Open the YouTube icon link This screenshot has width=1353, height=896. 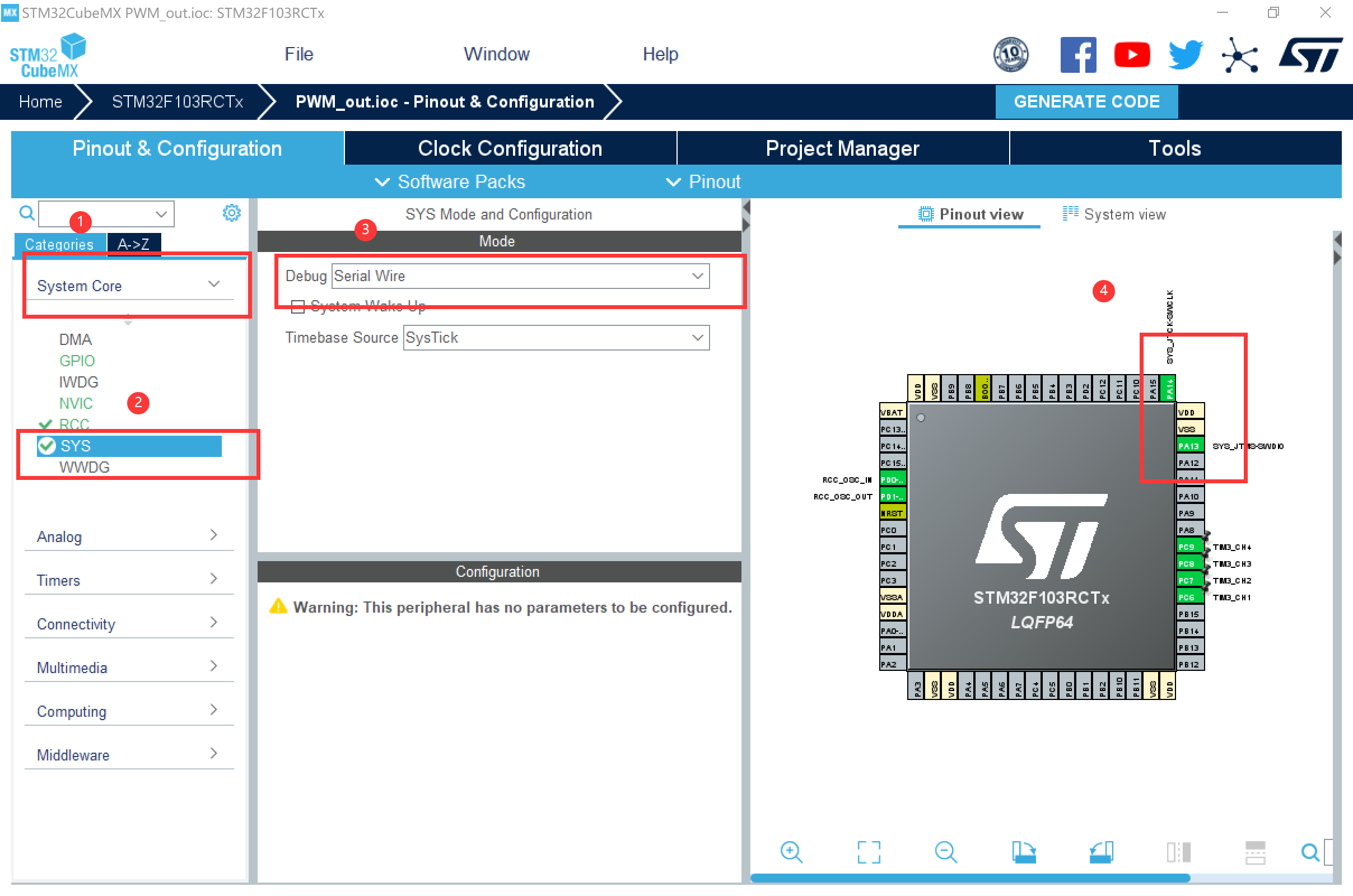pyautogui.click(x=1131, y=55)
